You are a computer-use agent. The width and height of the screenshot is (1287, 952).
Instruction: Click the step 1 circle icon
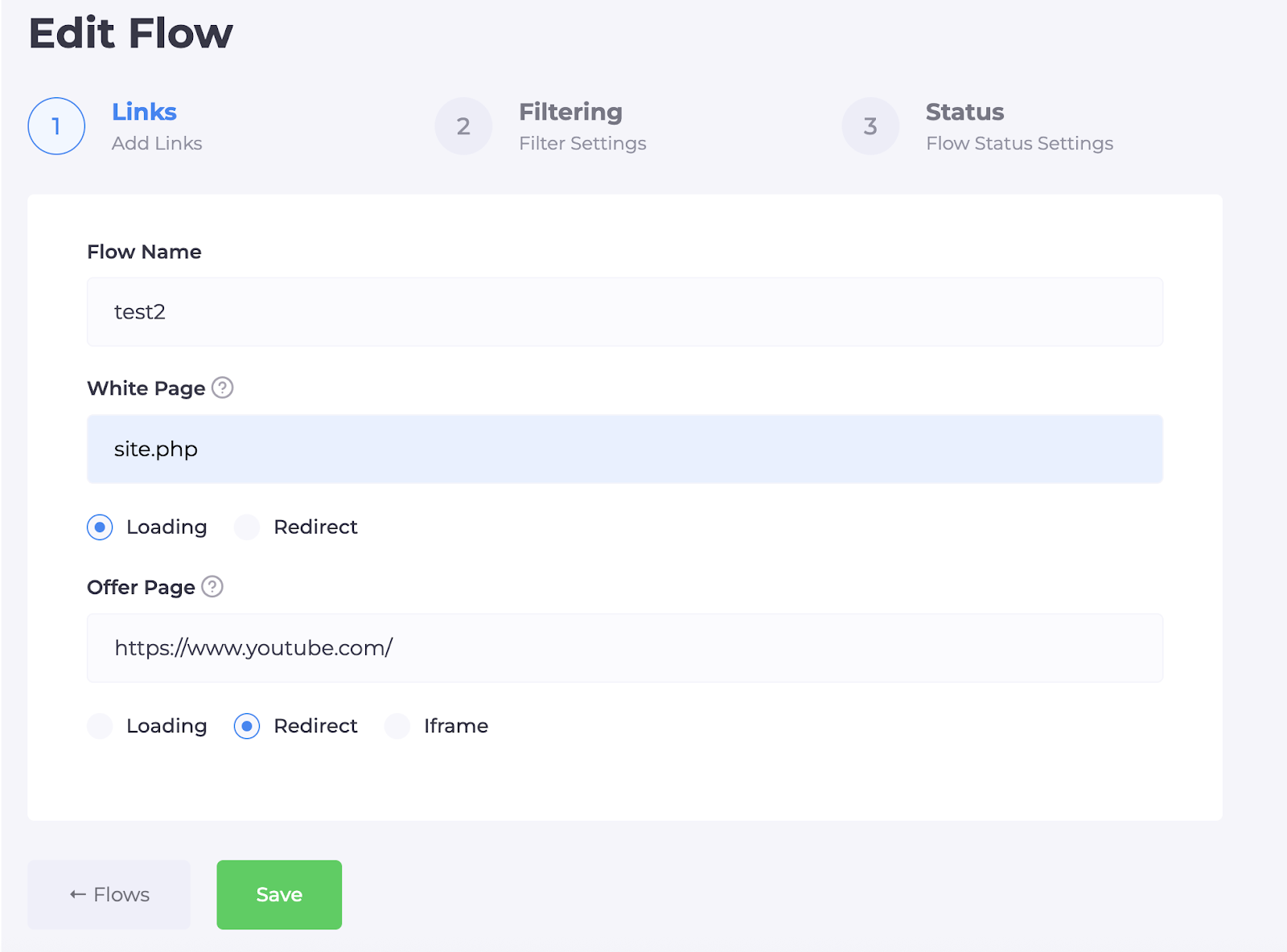(x=56, y=126)
